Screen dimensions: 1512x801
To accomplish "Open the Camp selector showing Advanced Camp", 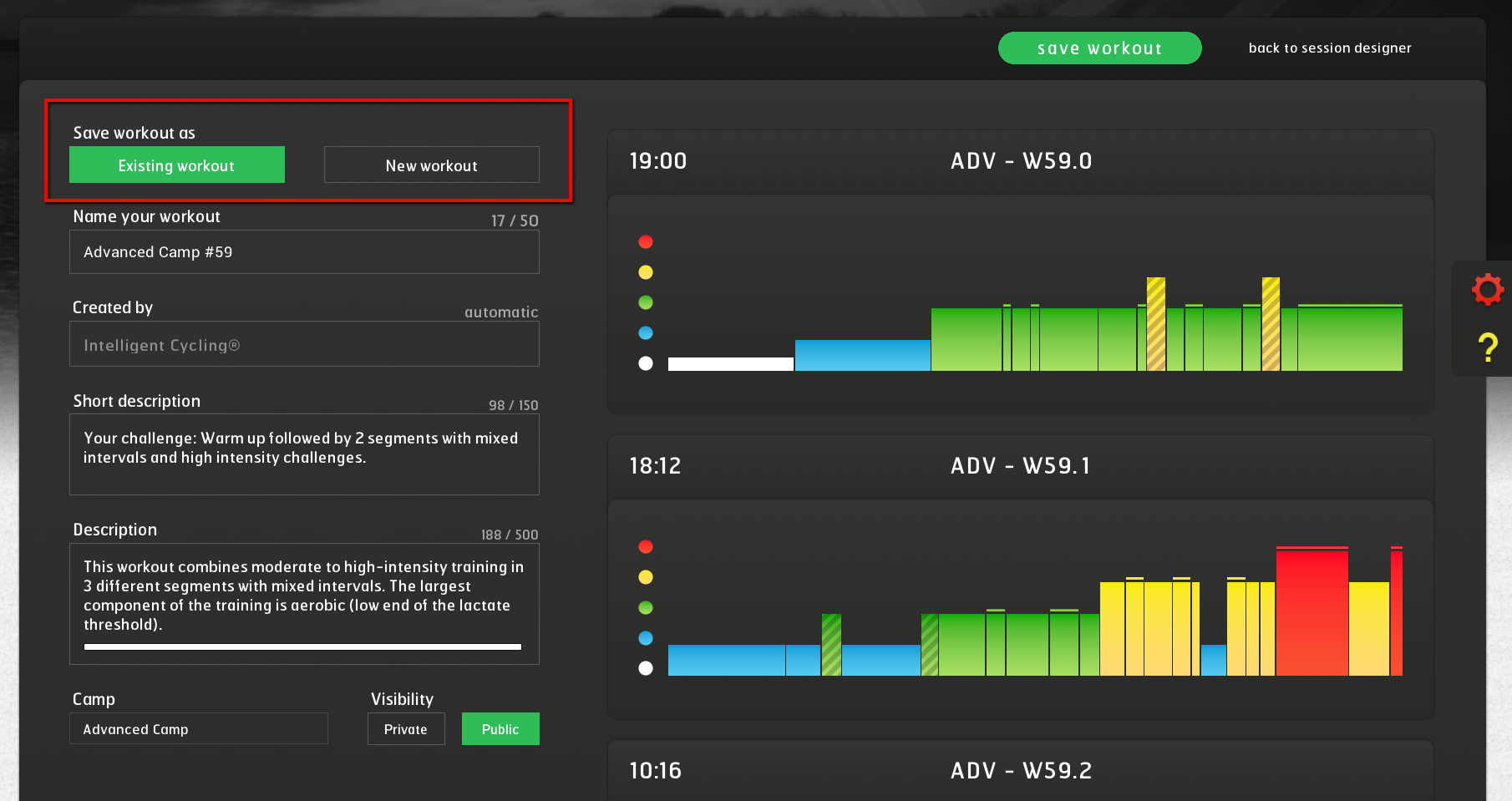I will pos(199,729).
